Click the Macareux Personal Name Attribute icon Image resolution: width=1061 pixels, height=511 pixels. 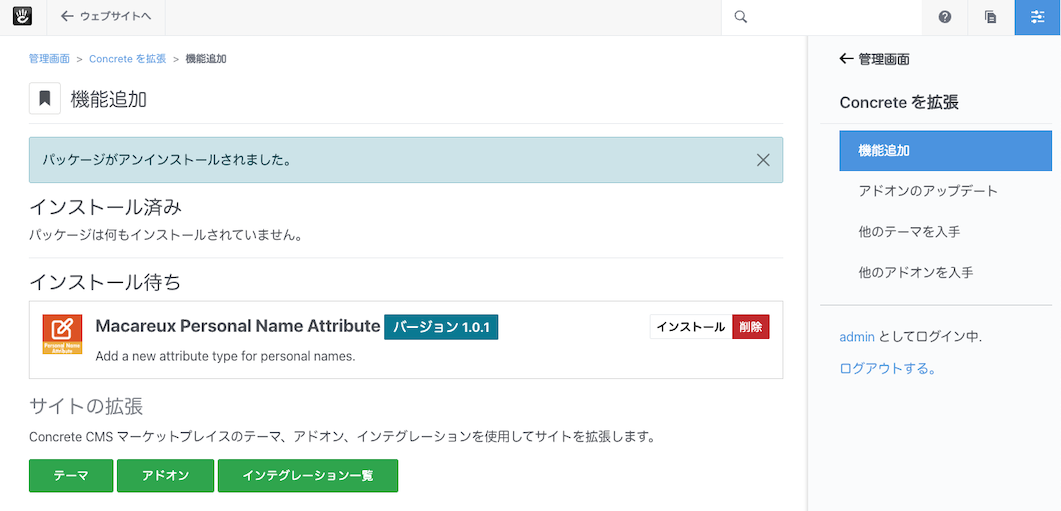pos(62,334)
